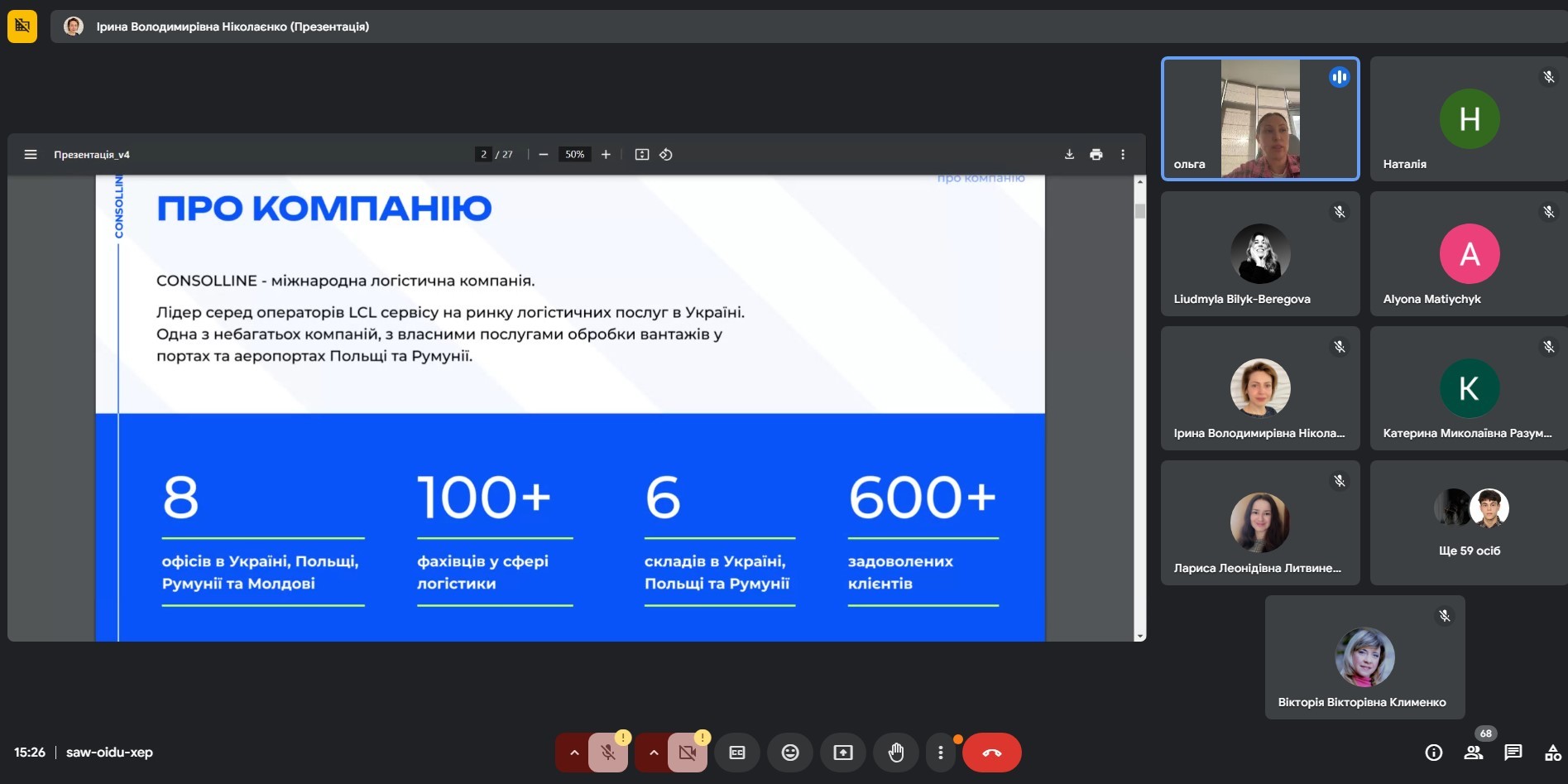Rotate the PDF counterclockwise

(666, 155)
